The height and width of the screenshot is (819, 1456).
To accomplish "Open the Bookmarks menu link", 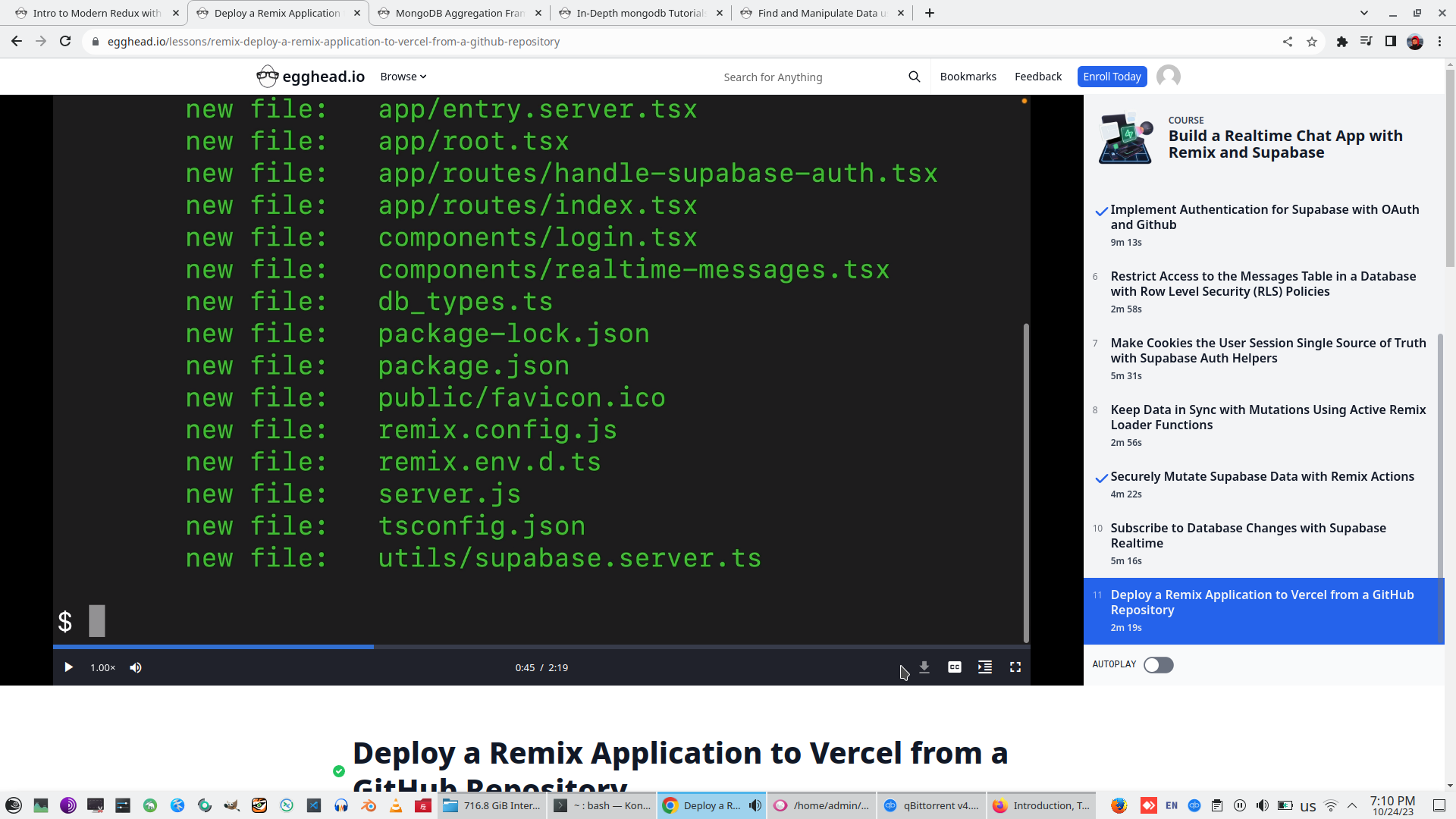I will pos(968,77).
